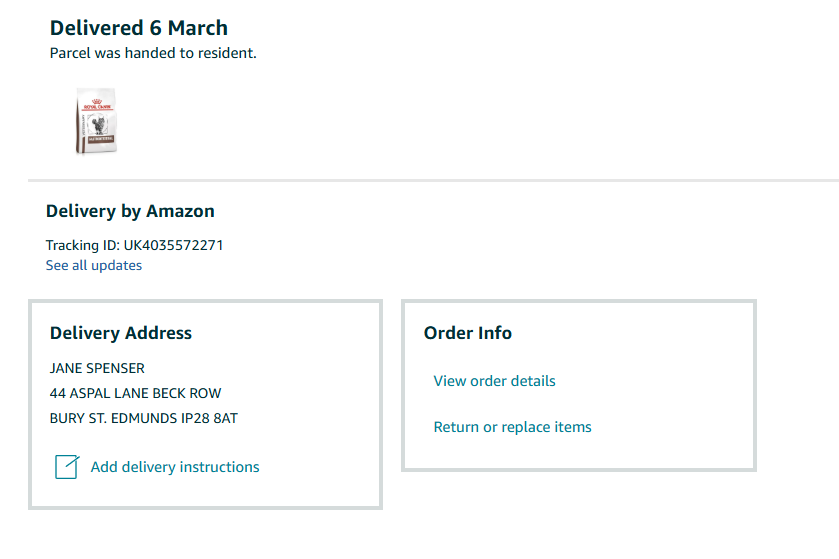Click the Tracking ID label

(83, 245)
